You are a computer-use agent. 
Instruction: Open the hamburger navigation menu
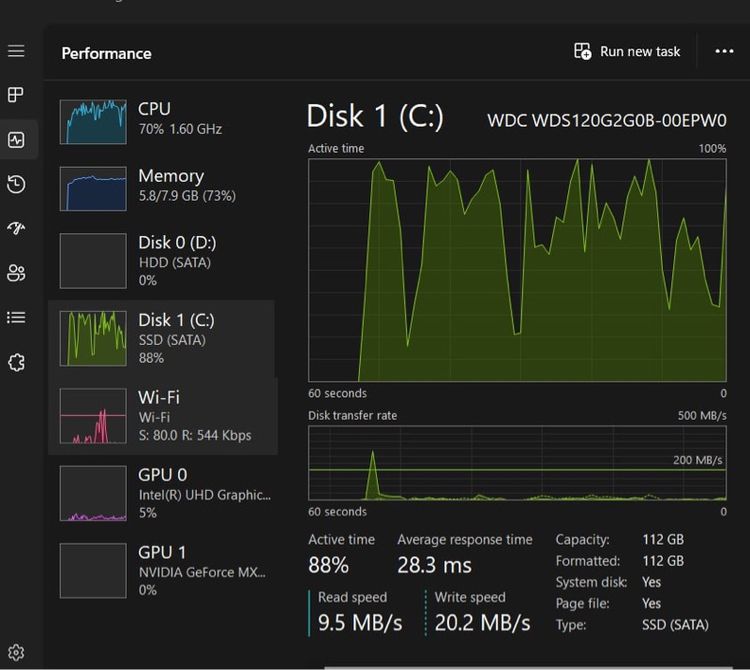(16, 51)
